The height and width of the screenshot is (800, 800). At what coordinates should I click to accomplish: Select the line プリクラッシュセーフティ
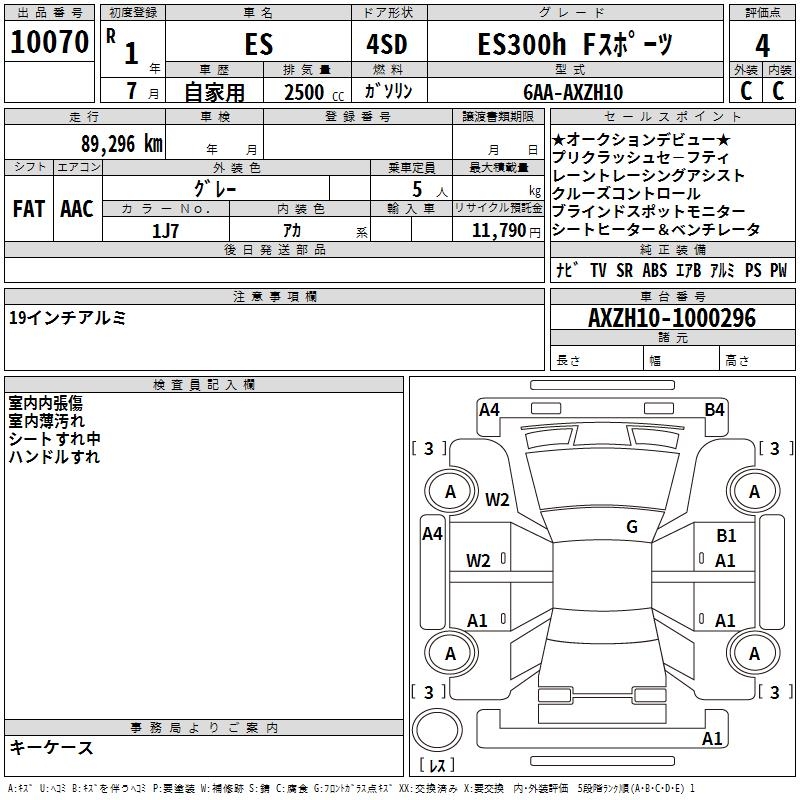click(640, 157)
